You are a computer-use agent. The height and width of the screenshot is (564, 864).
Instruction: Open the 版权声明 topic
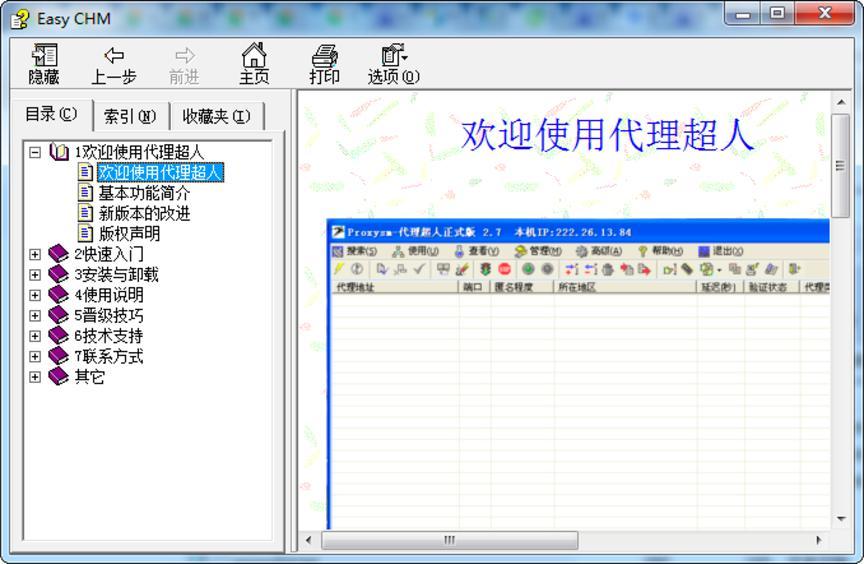click(129, 234)
